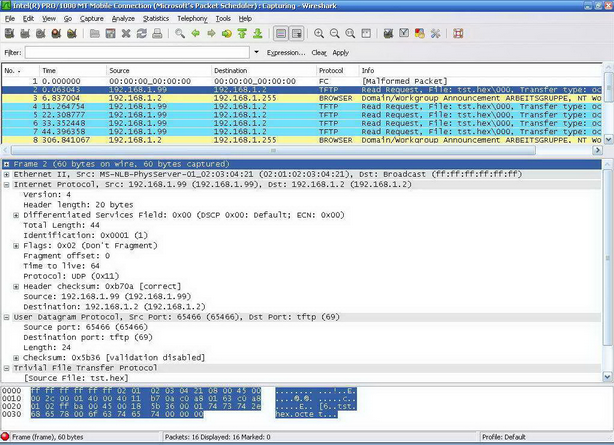Click the Zoom in toolbar icon
The width and height of the screenshot is (614, 445).
319,34
